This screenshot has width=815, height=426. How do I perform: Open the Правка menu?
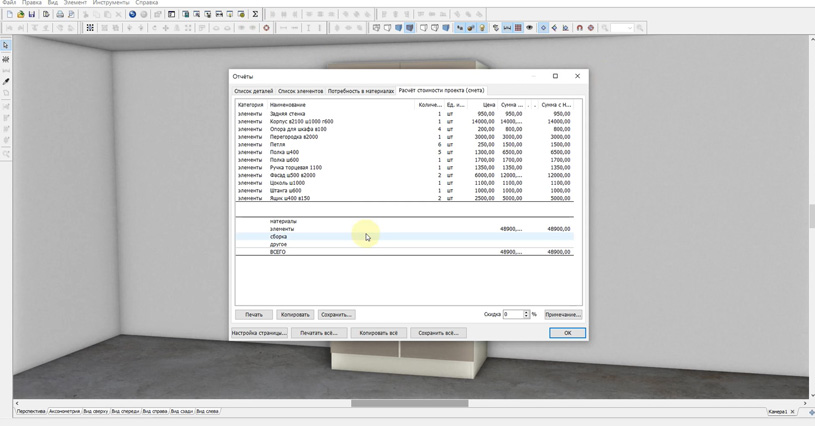[x=32, y=3]
